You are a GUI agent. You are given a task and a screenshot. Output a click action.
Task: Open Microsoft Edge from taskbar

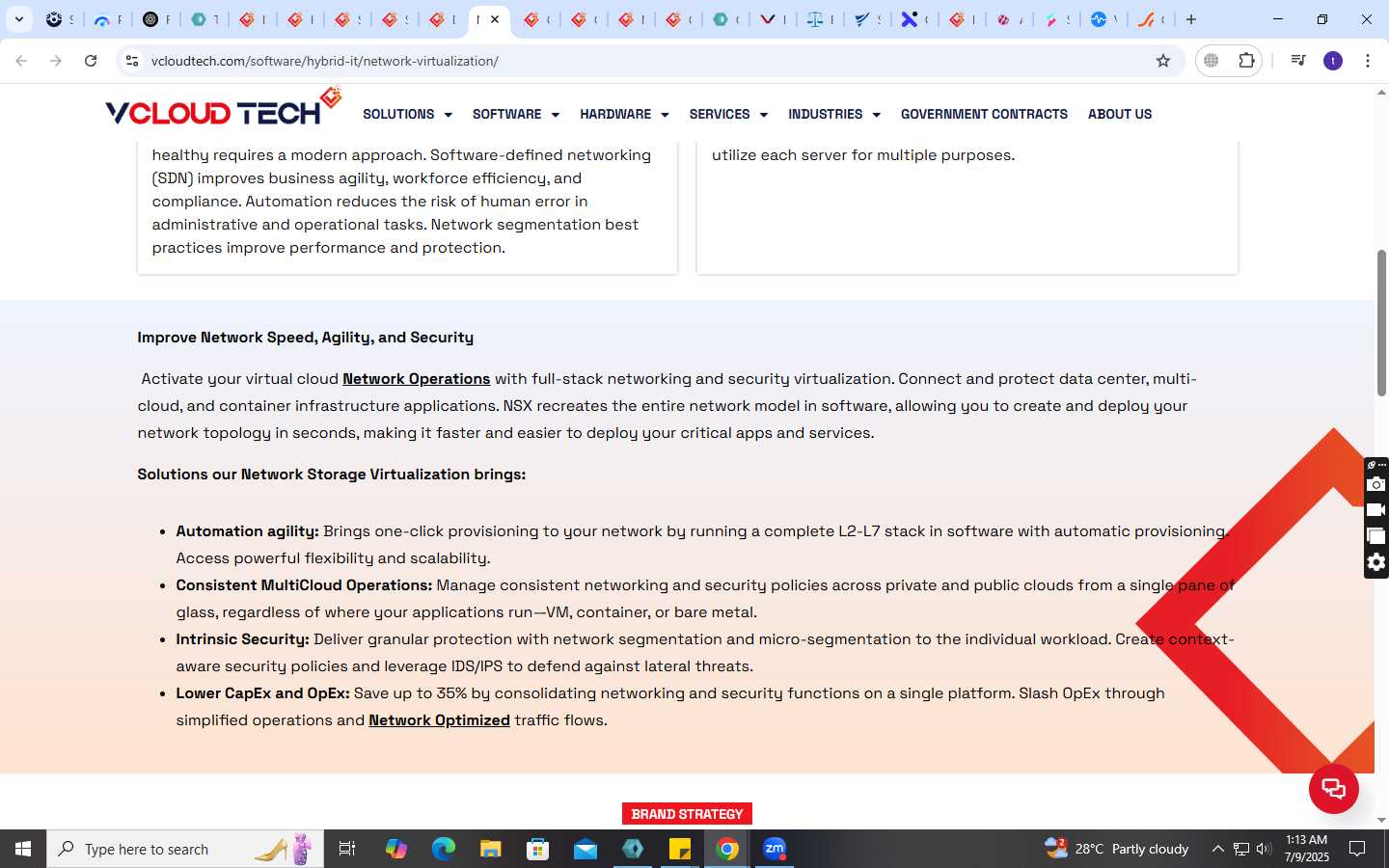[x=444, y=849]
